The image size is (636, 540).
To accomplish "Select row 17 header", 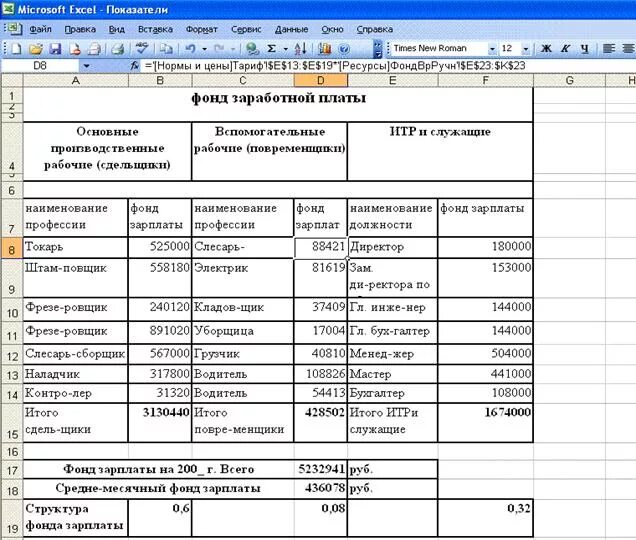I will (x=12, y=470).
